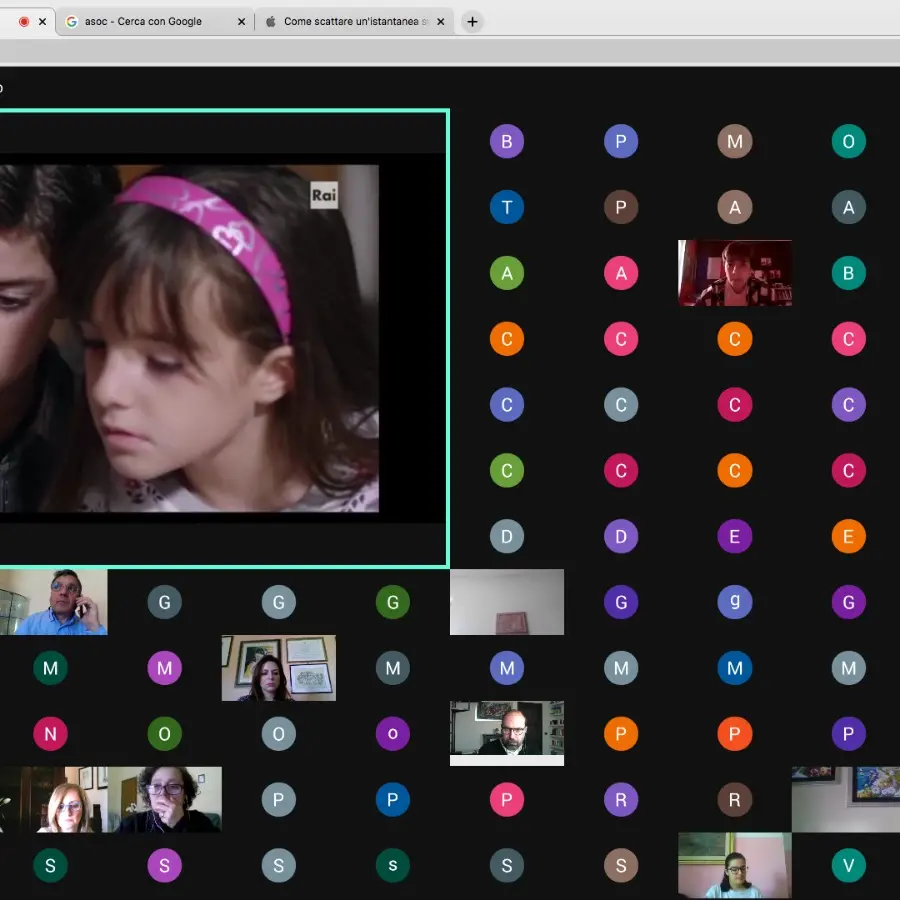Click the grey C participant avatar
Image resolution: width=900 pixels, height=900 pixels.
pos(620,405)
